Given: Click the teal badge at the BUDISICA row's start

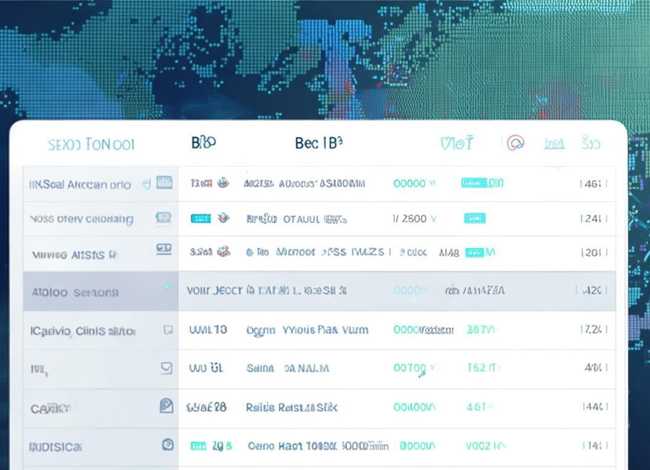Looking at the screenshot, I should (198, 446).
